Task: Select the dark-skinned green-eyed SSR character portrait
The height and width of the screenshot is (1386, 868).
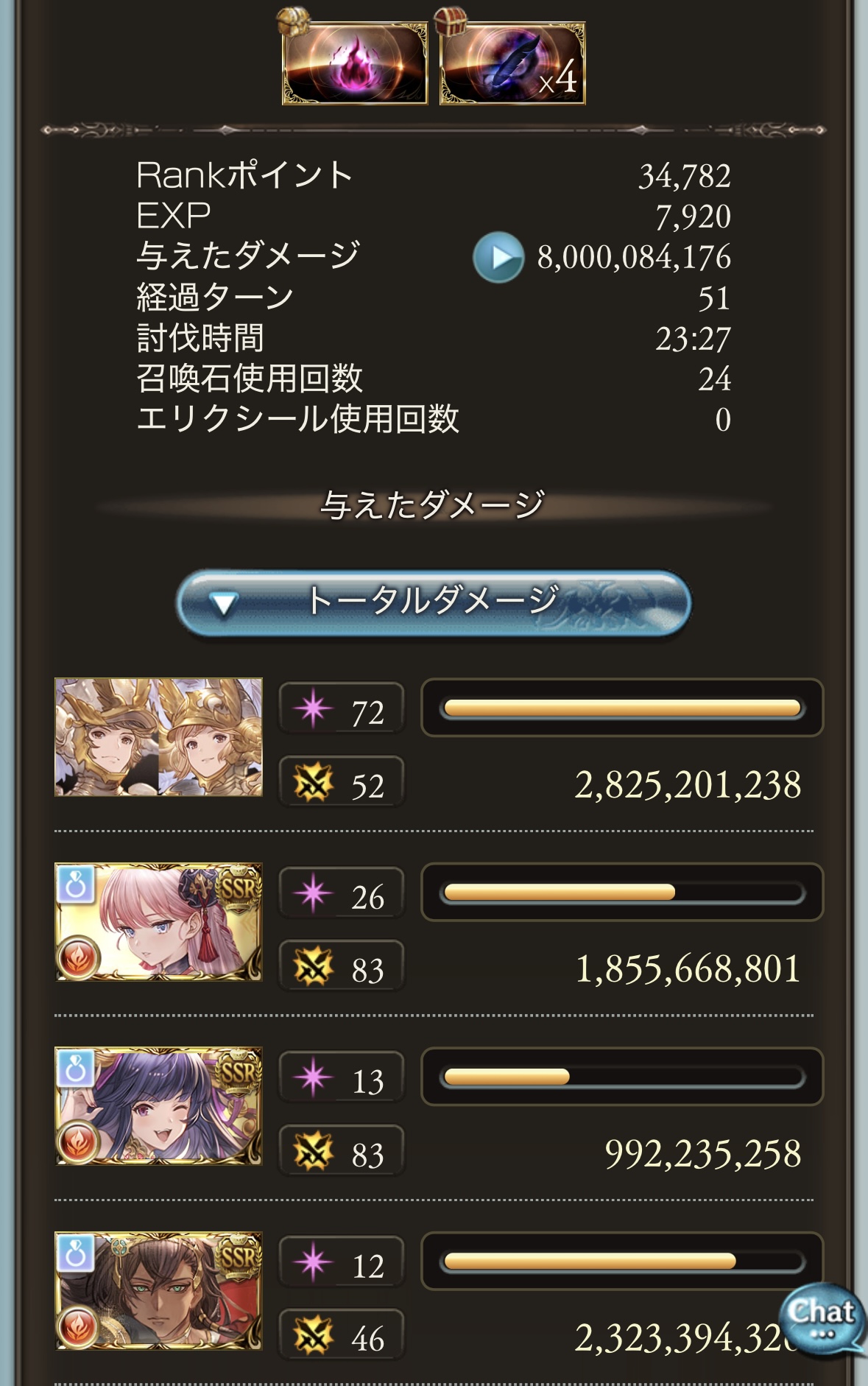Action: point(158,1290)
